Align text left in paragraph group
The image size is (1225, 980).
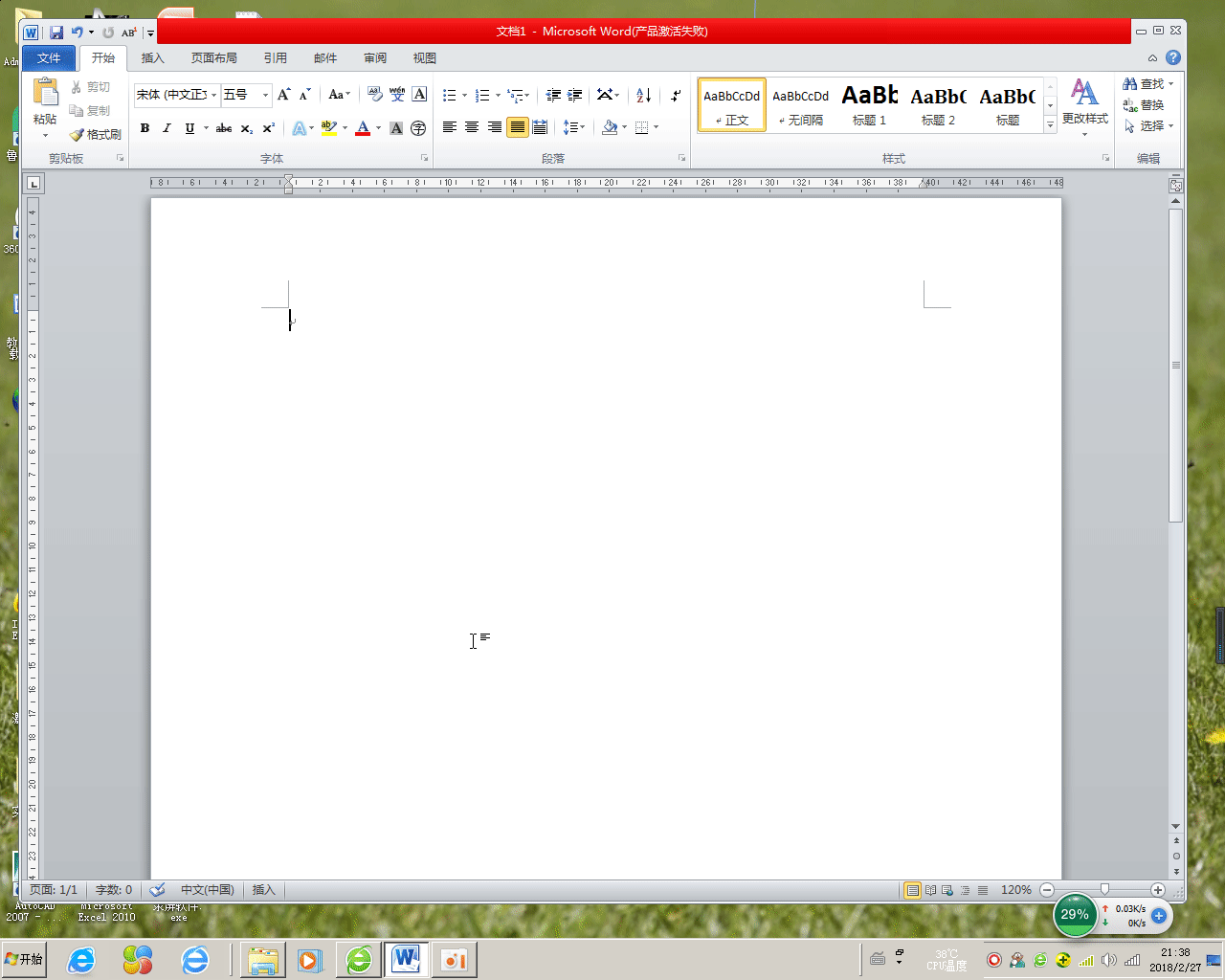pos(449,127)
